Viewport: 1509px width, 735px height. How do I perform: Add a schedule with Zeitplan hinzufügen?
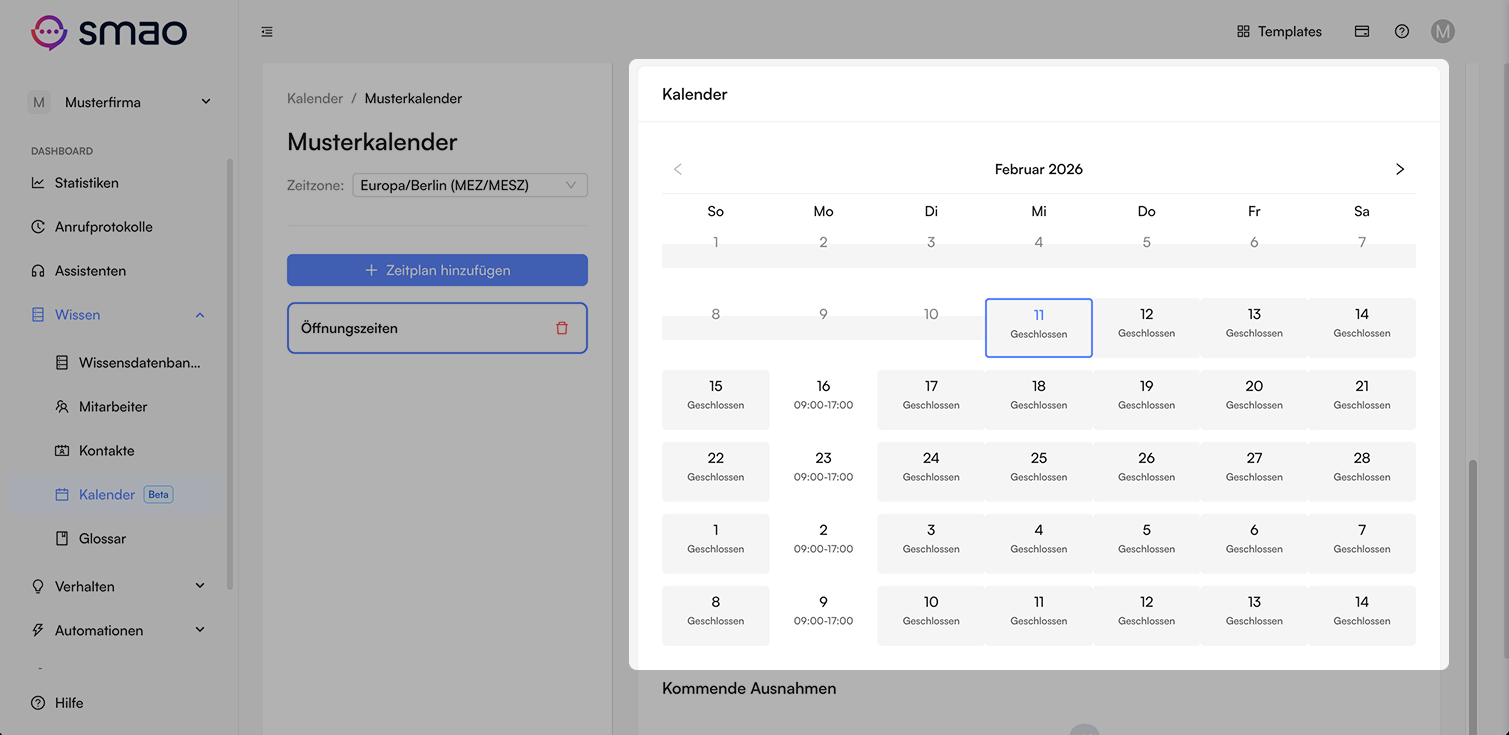coord(437,270)
